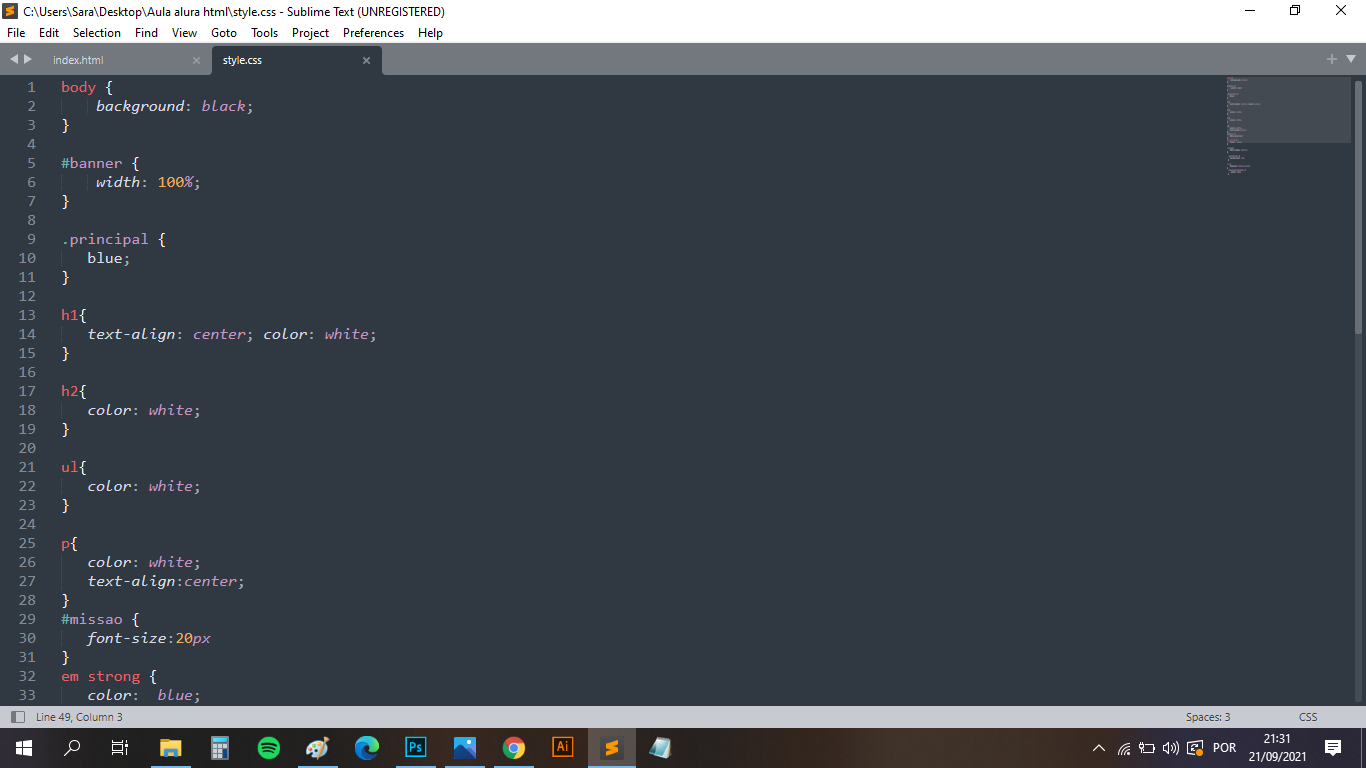Click the 'em strong' selector text
The image size is (1366, 768).
click(101, 676)
